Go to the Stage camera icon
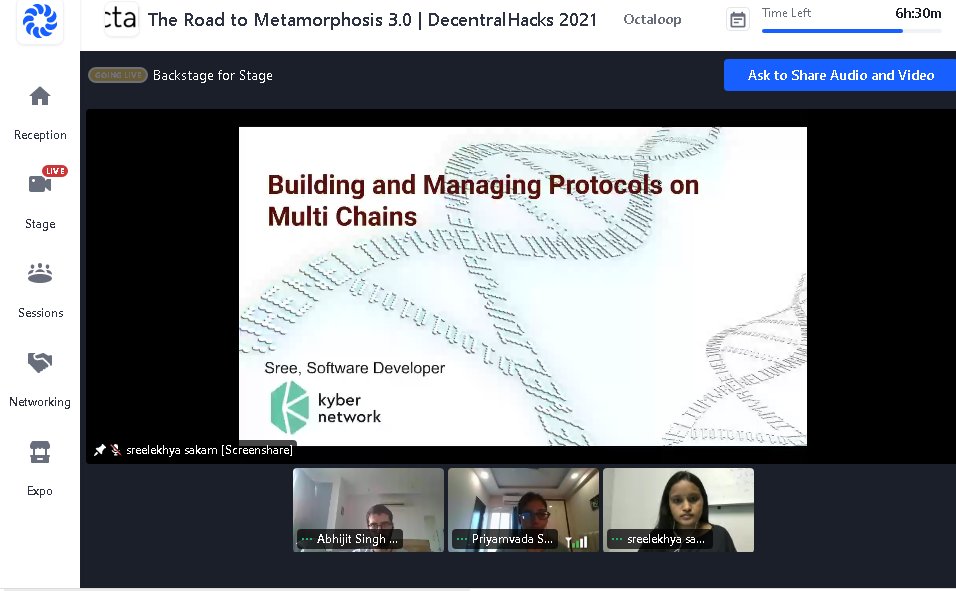 coord(40,184)
